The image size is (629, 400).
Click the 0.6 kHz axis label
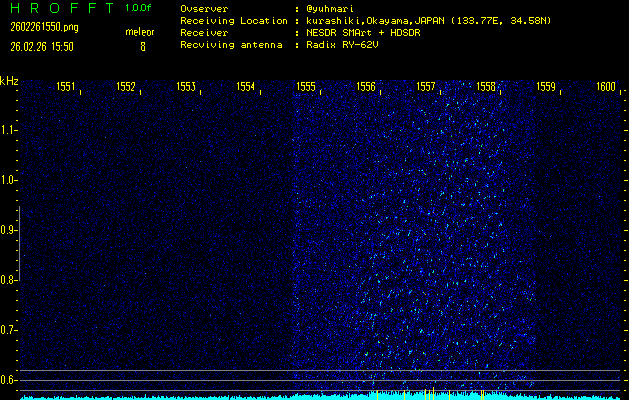tap(7, 380)
